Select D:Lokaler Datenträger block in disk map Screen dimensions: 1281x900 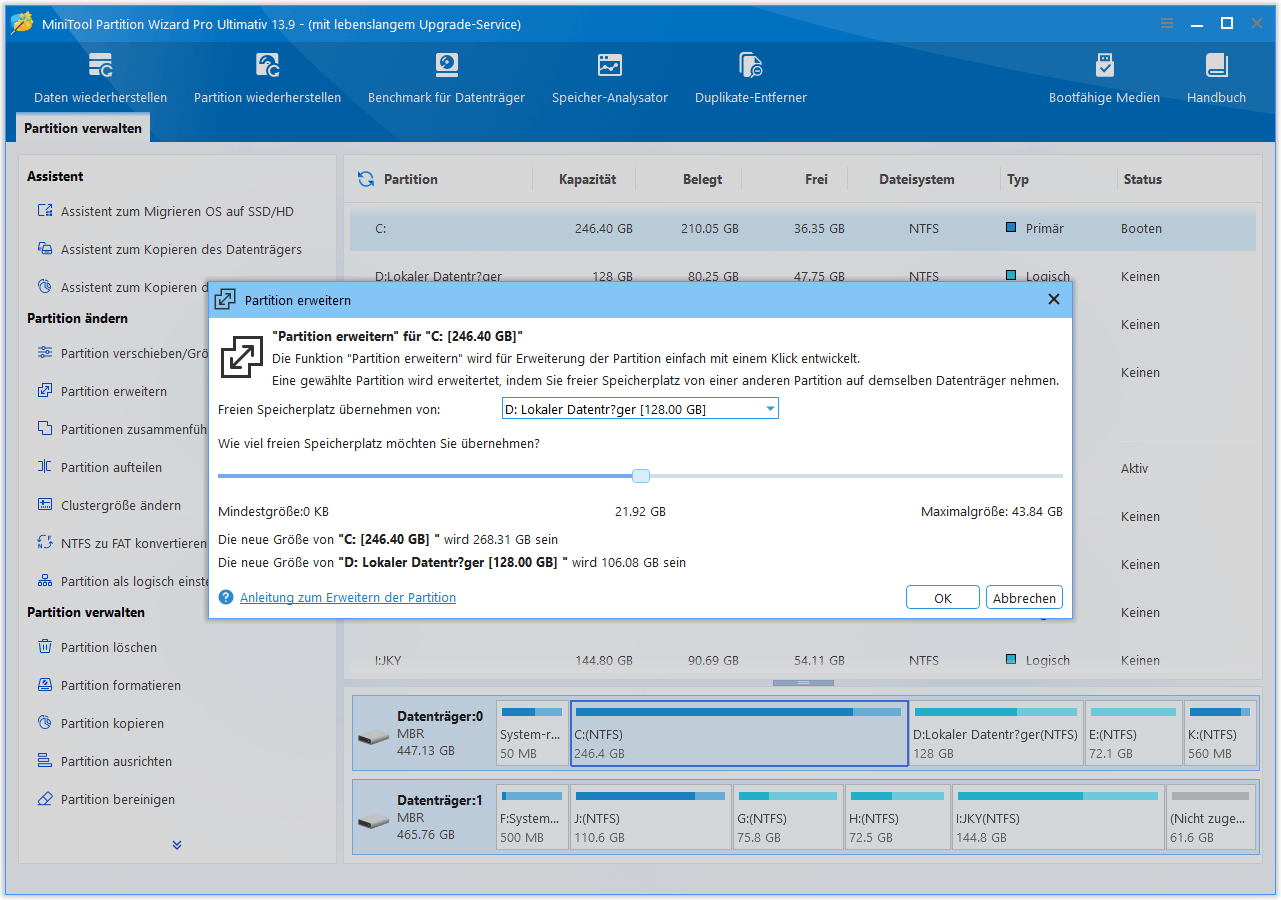[x=996, y=733]
